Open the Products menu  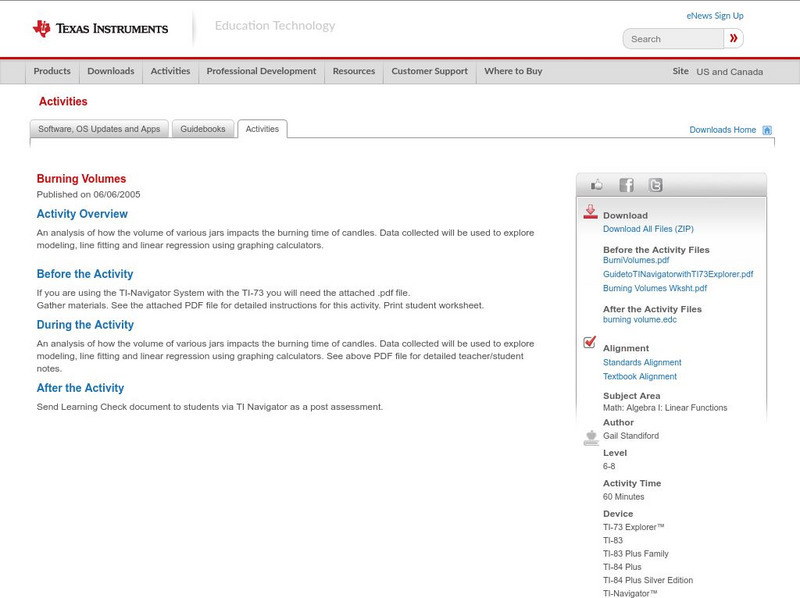click(52, 71)
